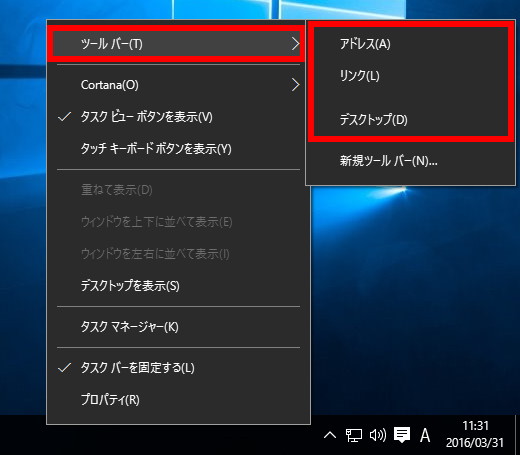Enable タッチ キーボード ボタンを表示(Y)
Image resolution: width=520 pixels, height=455 pixels.
[x=178, y=149]
